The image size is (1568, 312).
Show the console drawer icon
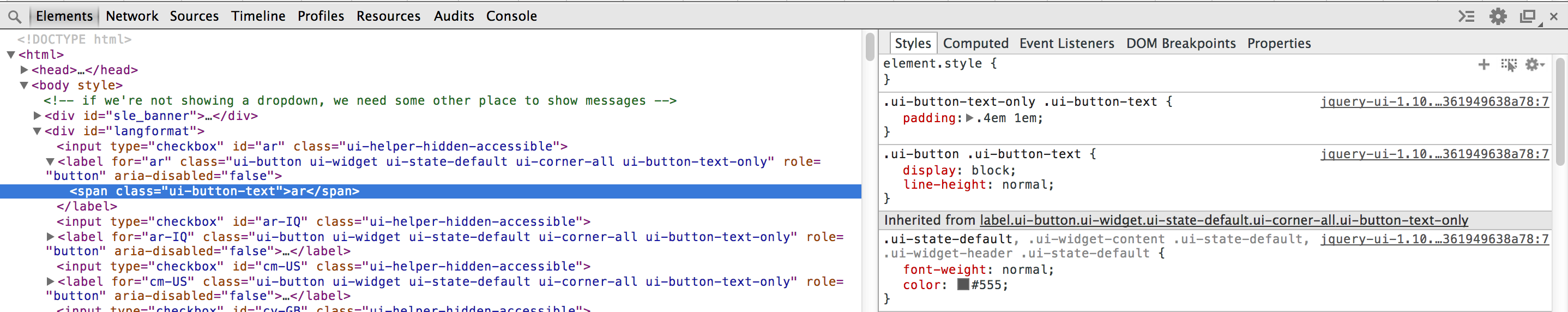(x=1466, y=16)
